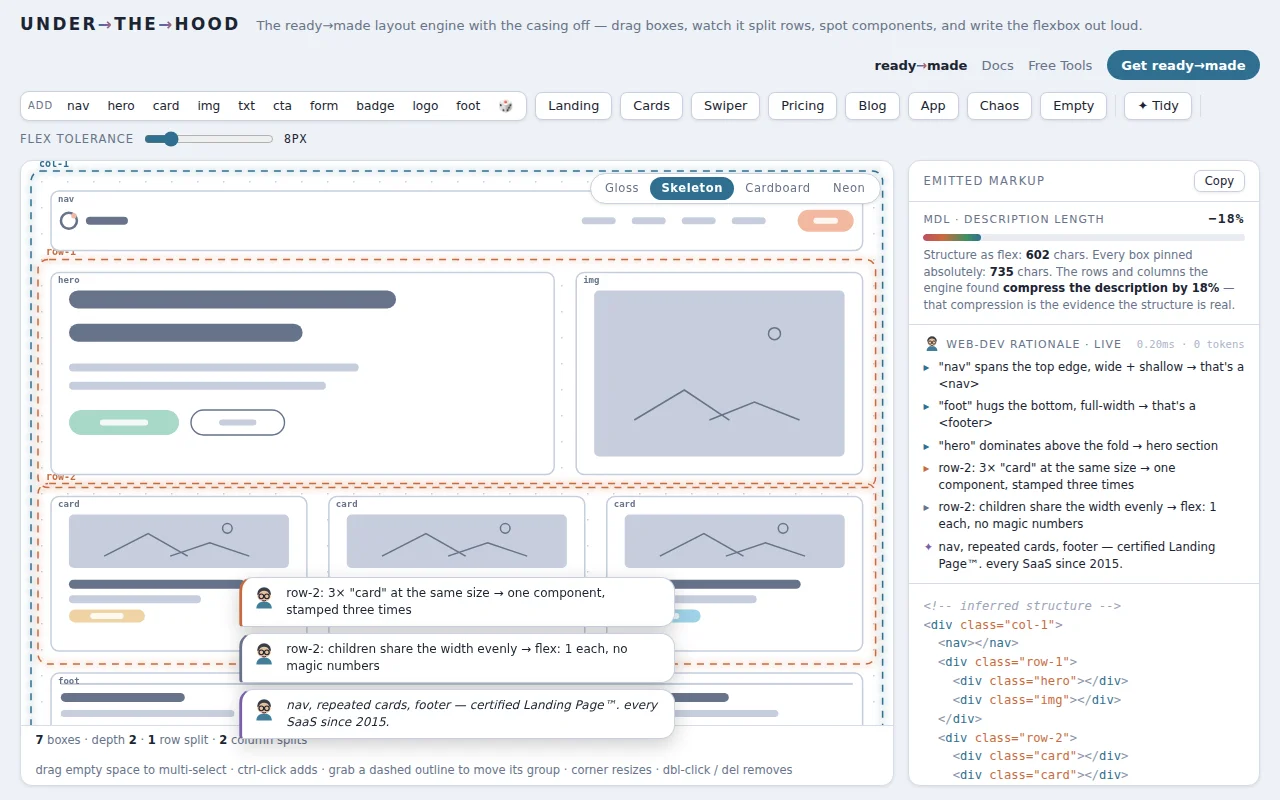Screen dimensions: 1280x800
Task: Click the avatar on the certified Landing Page toast
Action: click(264, 709)
